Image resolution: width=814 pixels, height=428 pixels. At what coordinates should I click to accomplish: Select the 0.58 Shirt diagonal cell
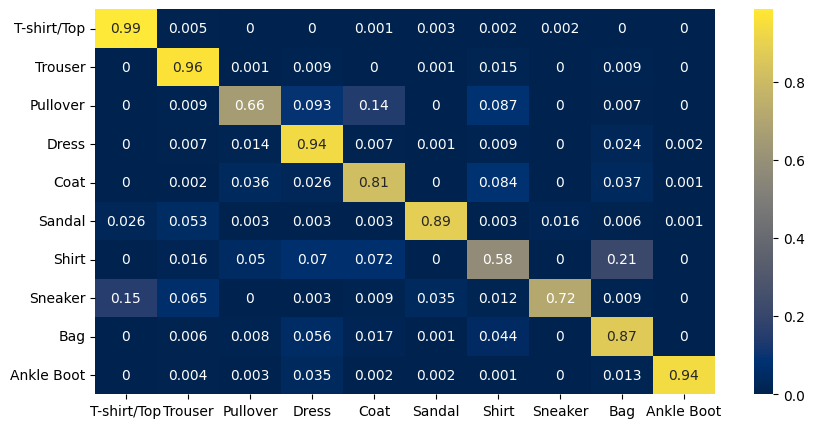click(x=498, y=260)
